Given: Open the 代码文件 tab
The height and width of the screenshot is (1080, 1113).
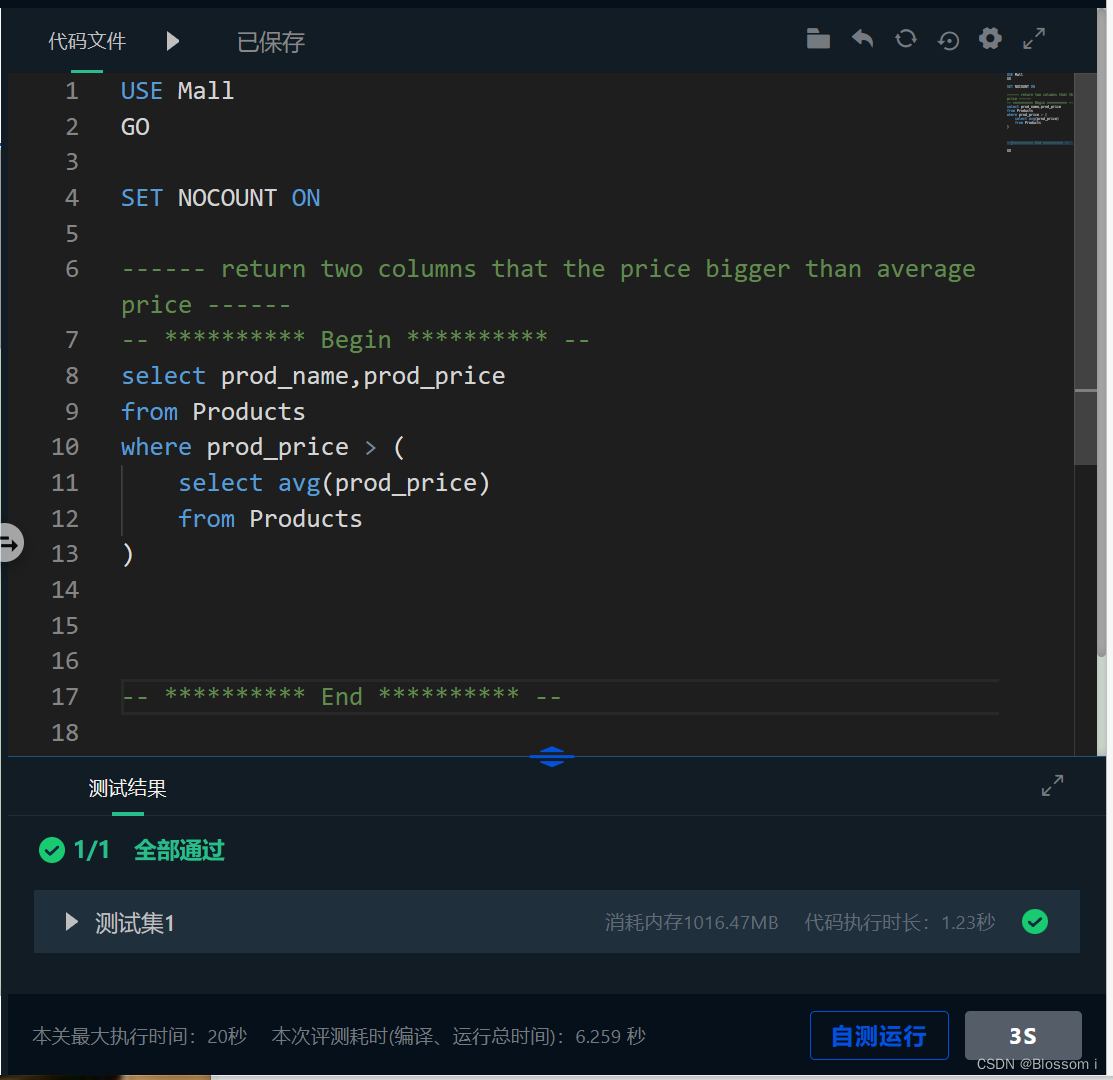Looking at the screenshot, I should pos(87,41).
